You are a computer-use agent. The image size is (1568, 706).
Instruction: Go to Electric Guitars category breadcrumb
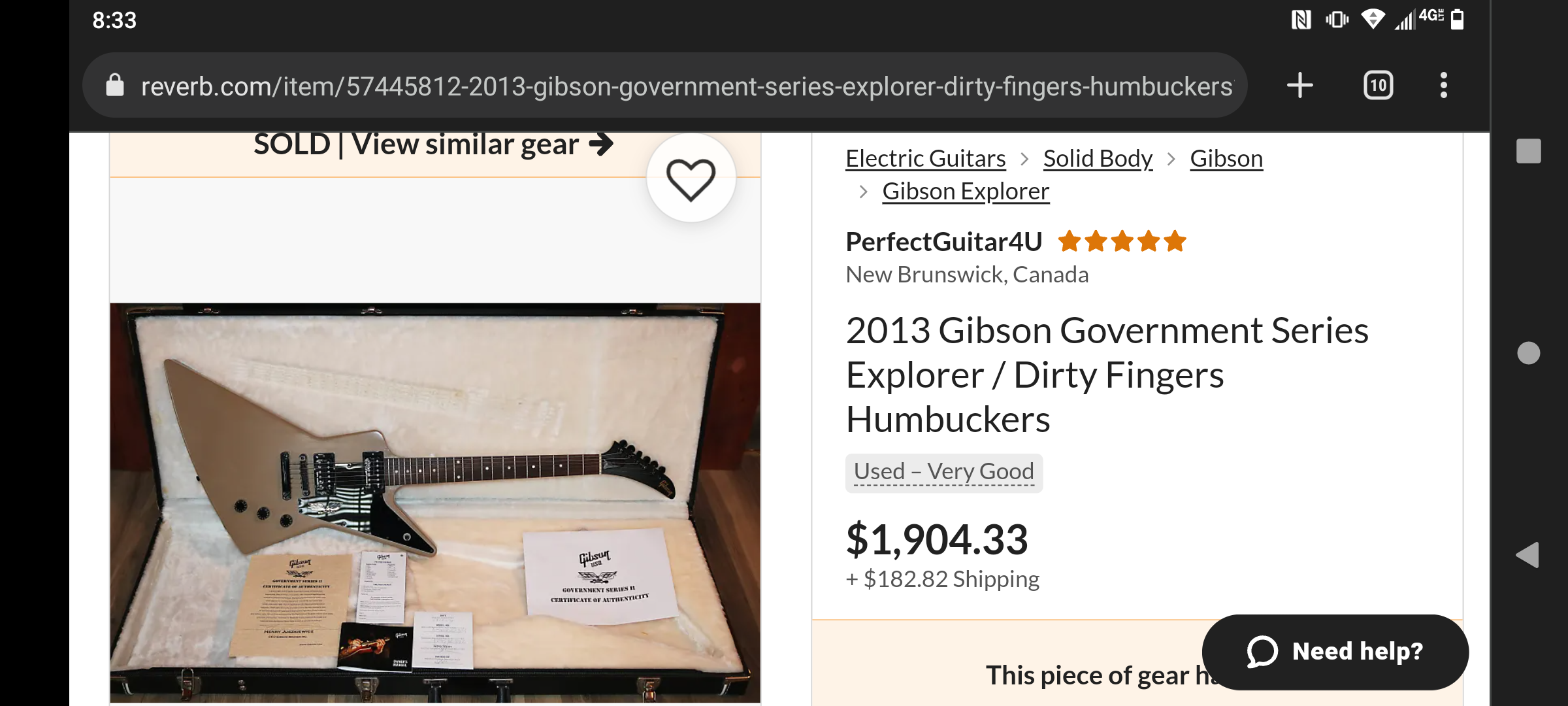[925, 159]
